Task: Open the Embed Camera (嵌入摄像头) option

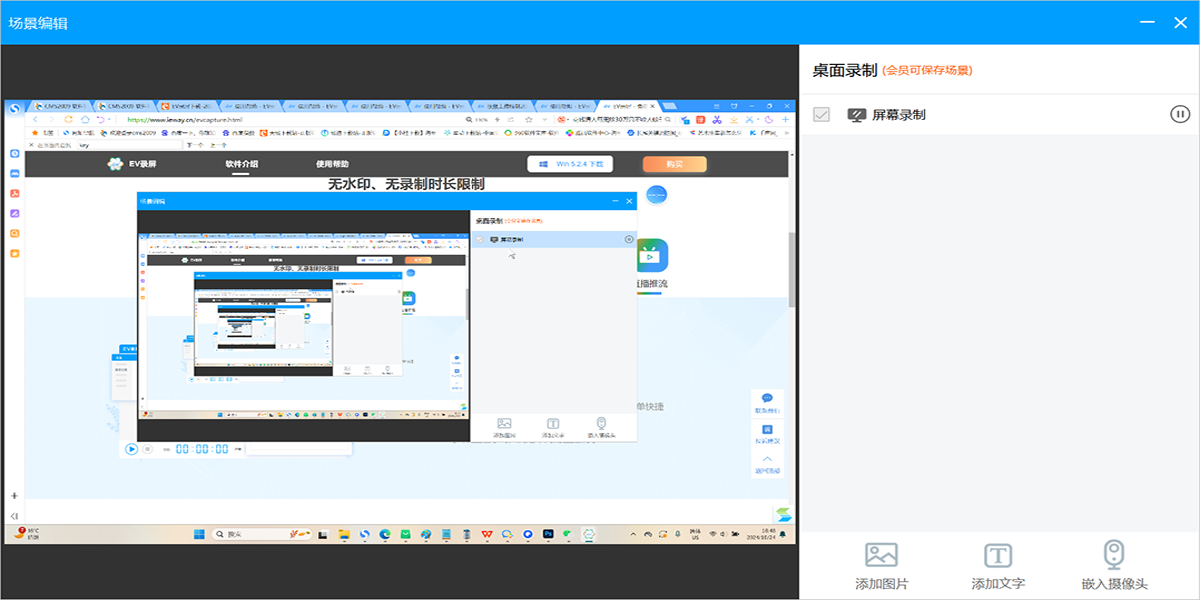Action: pyautogui.click(x=1114, y=556)
